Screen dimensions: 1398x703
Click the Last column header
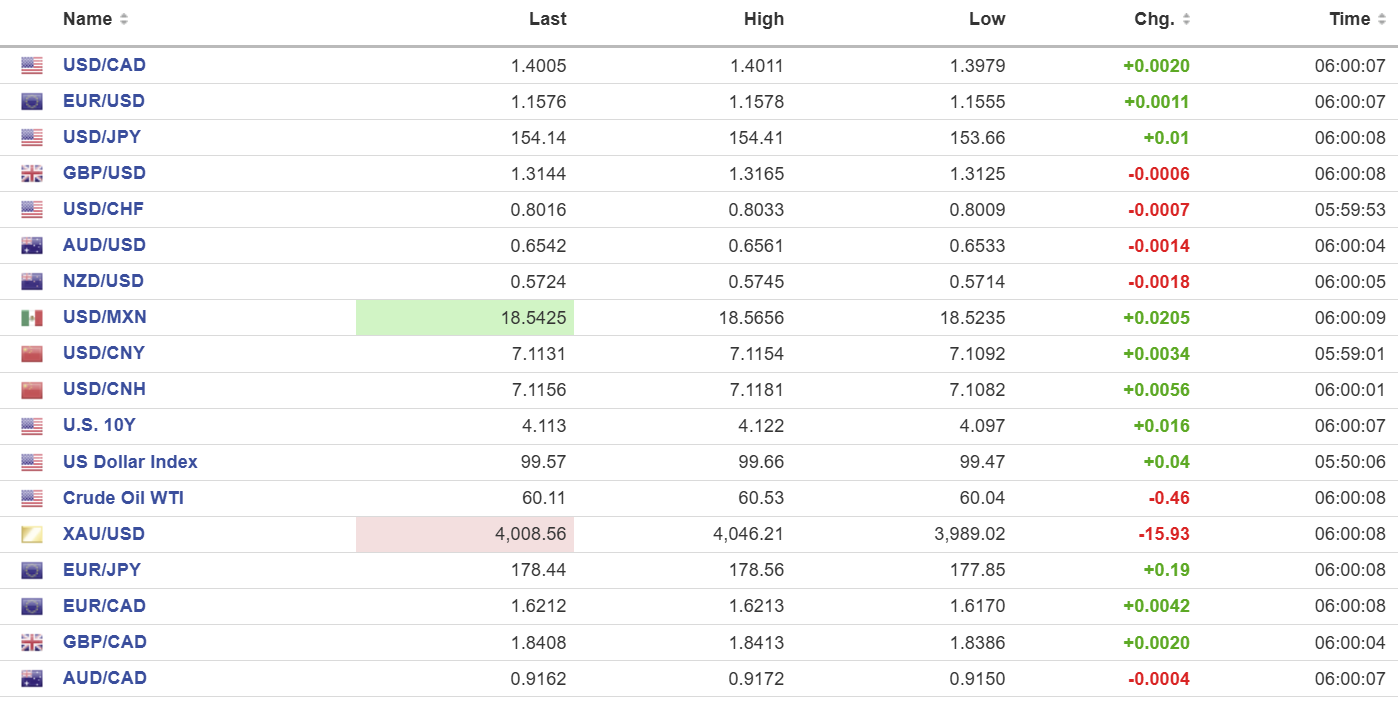[547, 19]
